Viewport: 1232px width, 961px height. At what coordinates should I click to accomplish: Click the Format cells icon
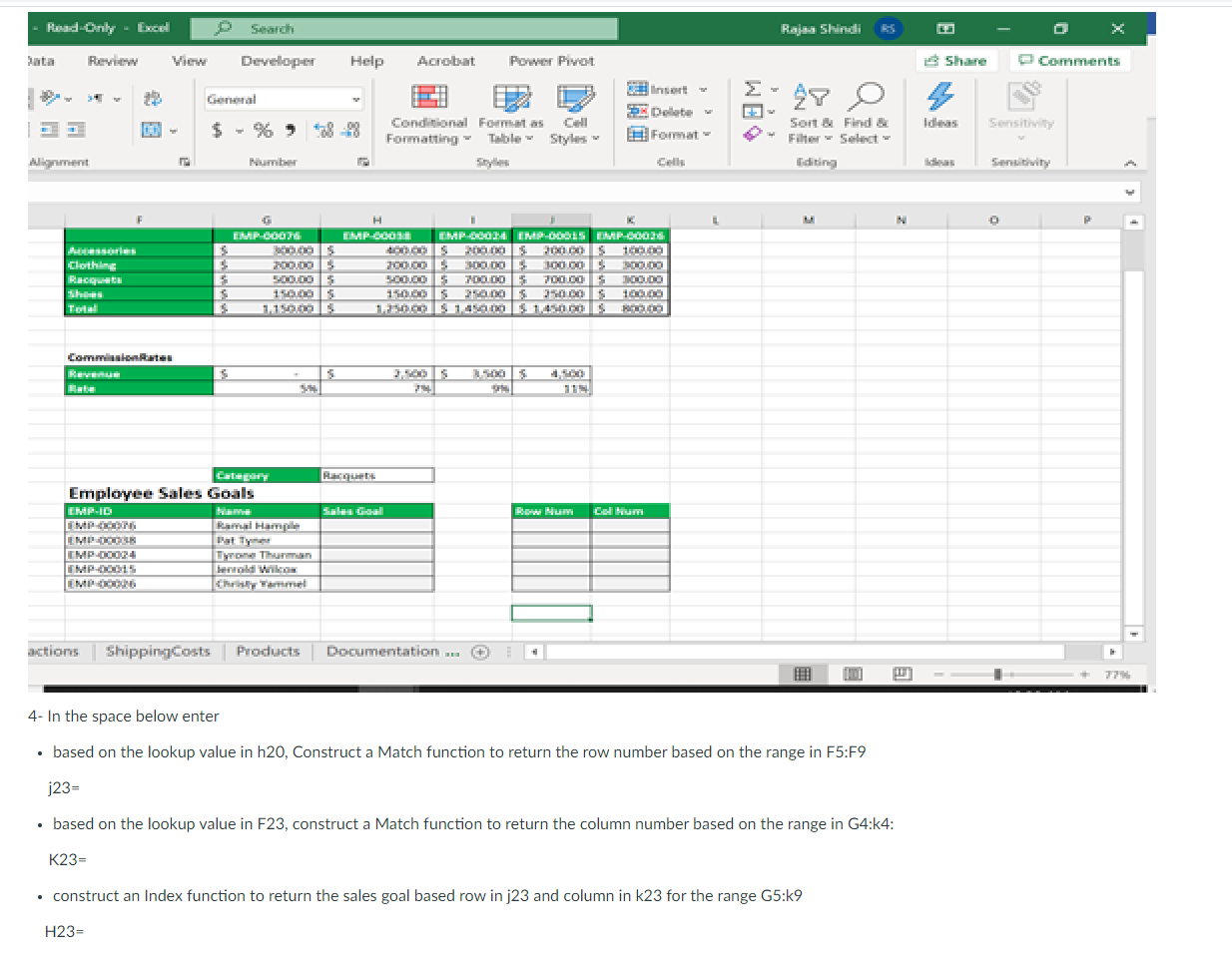pyautogui.click(x=638, y=134)
